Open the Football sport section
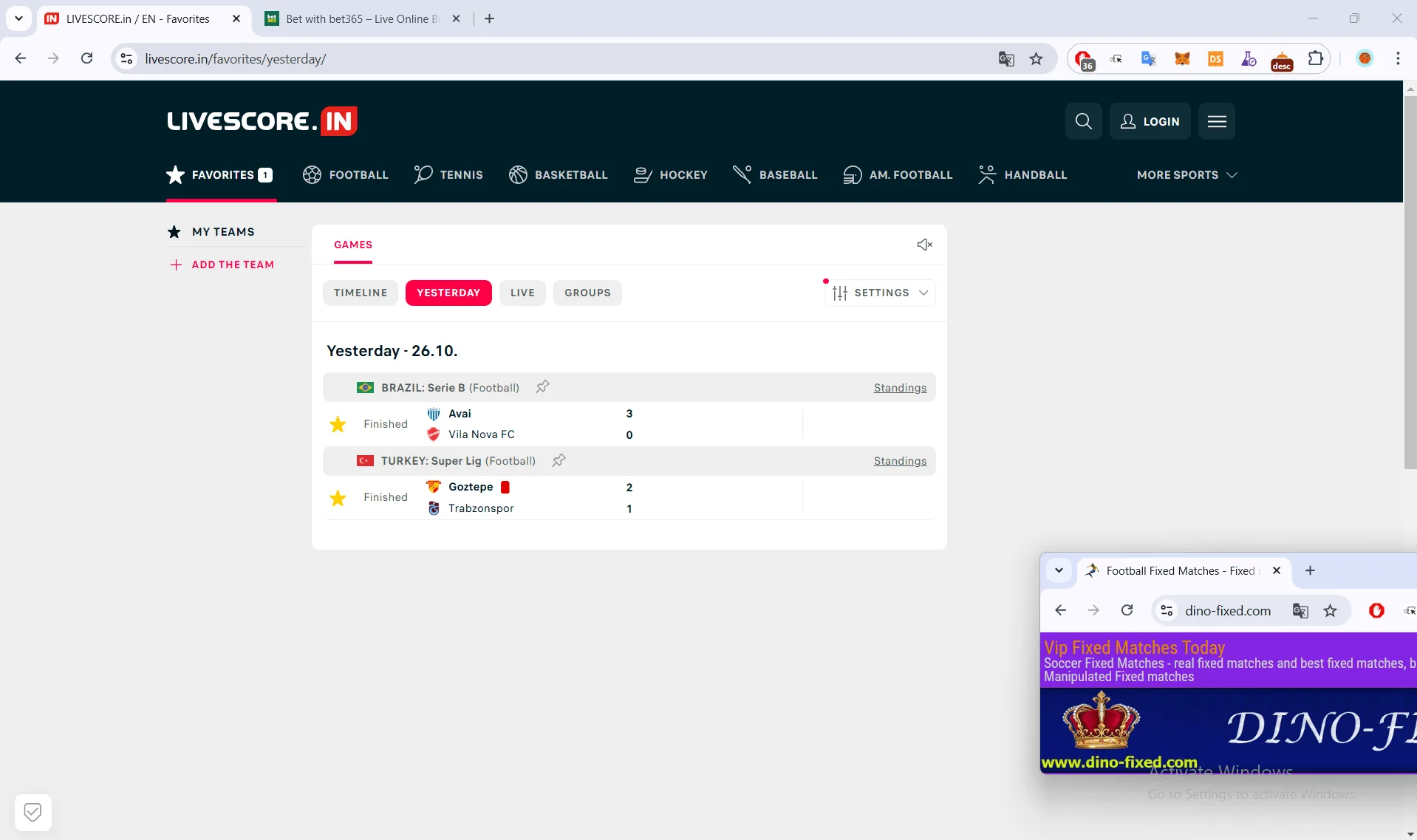 (345, 175)
